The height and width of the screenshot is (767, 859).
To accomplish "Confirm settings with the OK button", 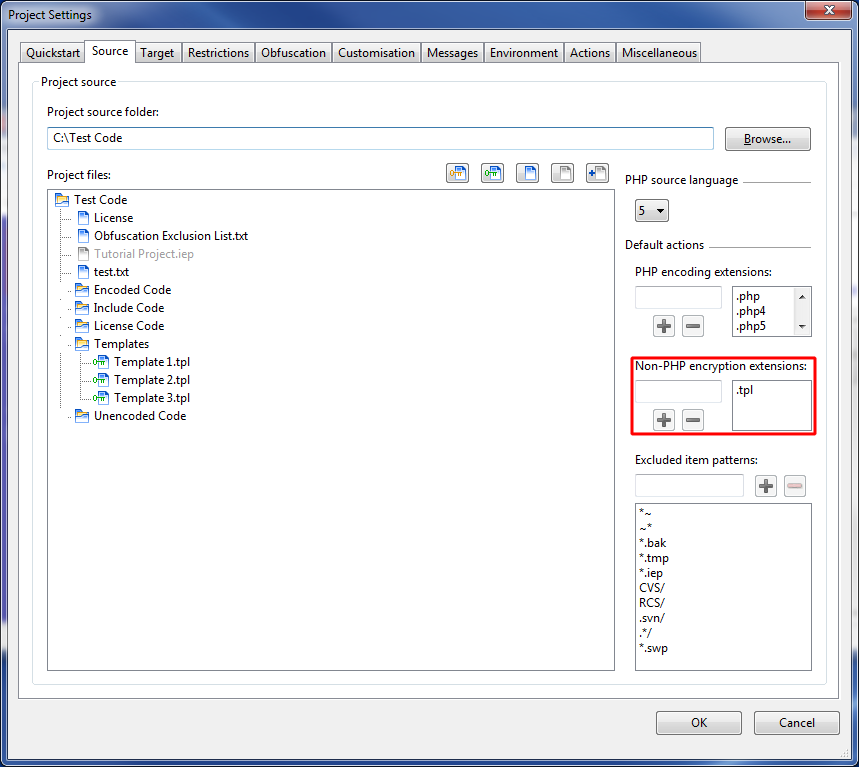I will (698, 723).
